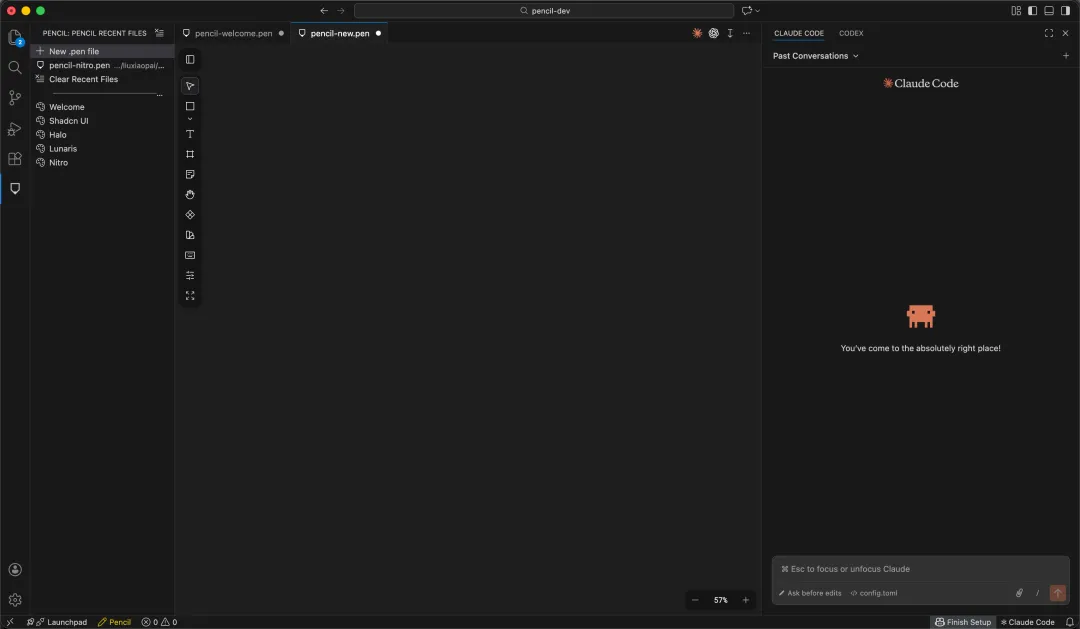Attach a file with the paperclip icon
The image size is (1080, 629).
click(x=1019, y=593)
